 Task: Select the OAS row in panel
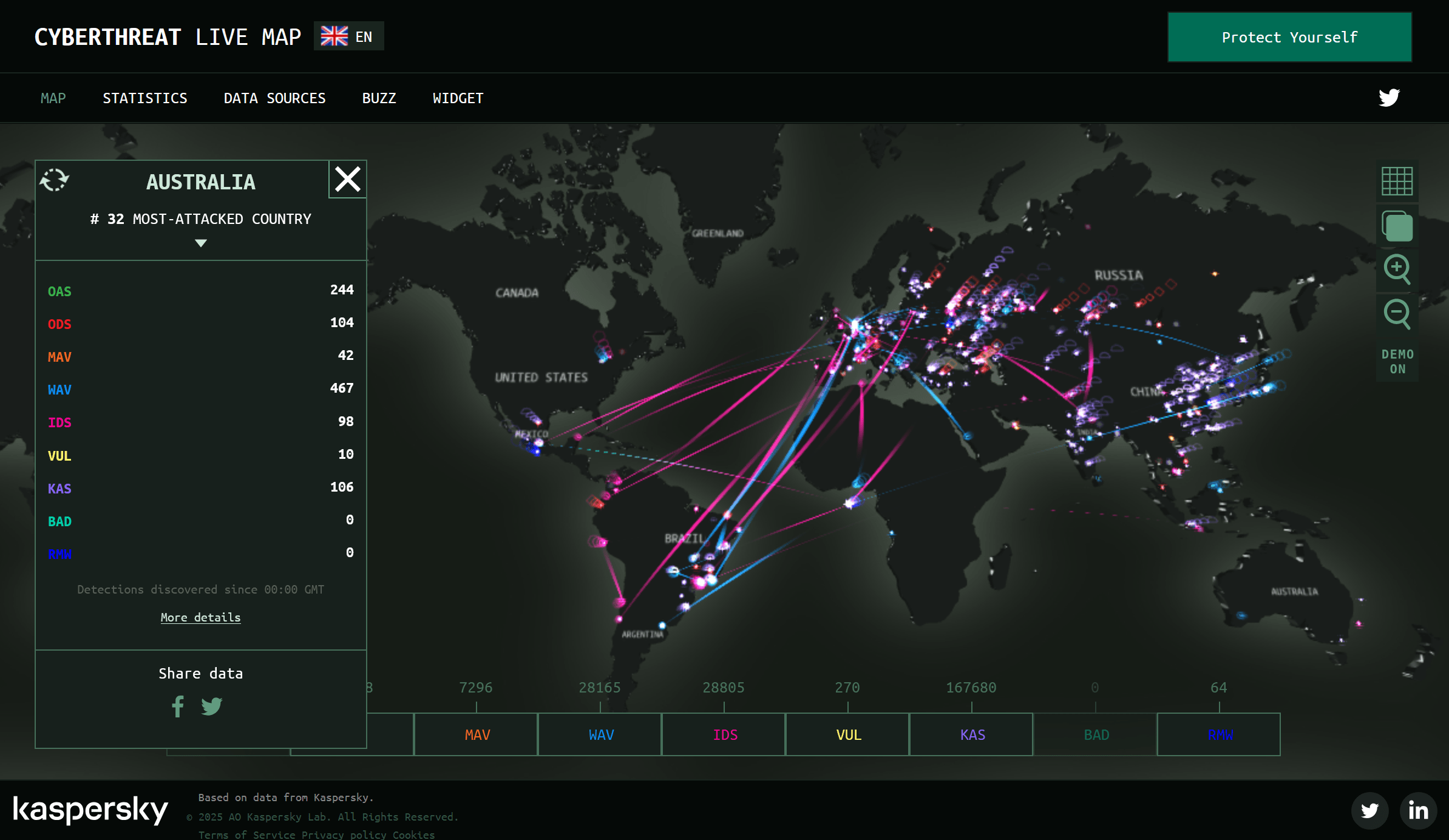pyautogui.click(x=201, y=291)
